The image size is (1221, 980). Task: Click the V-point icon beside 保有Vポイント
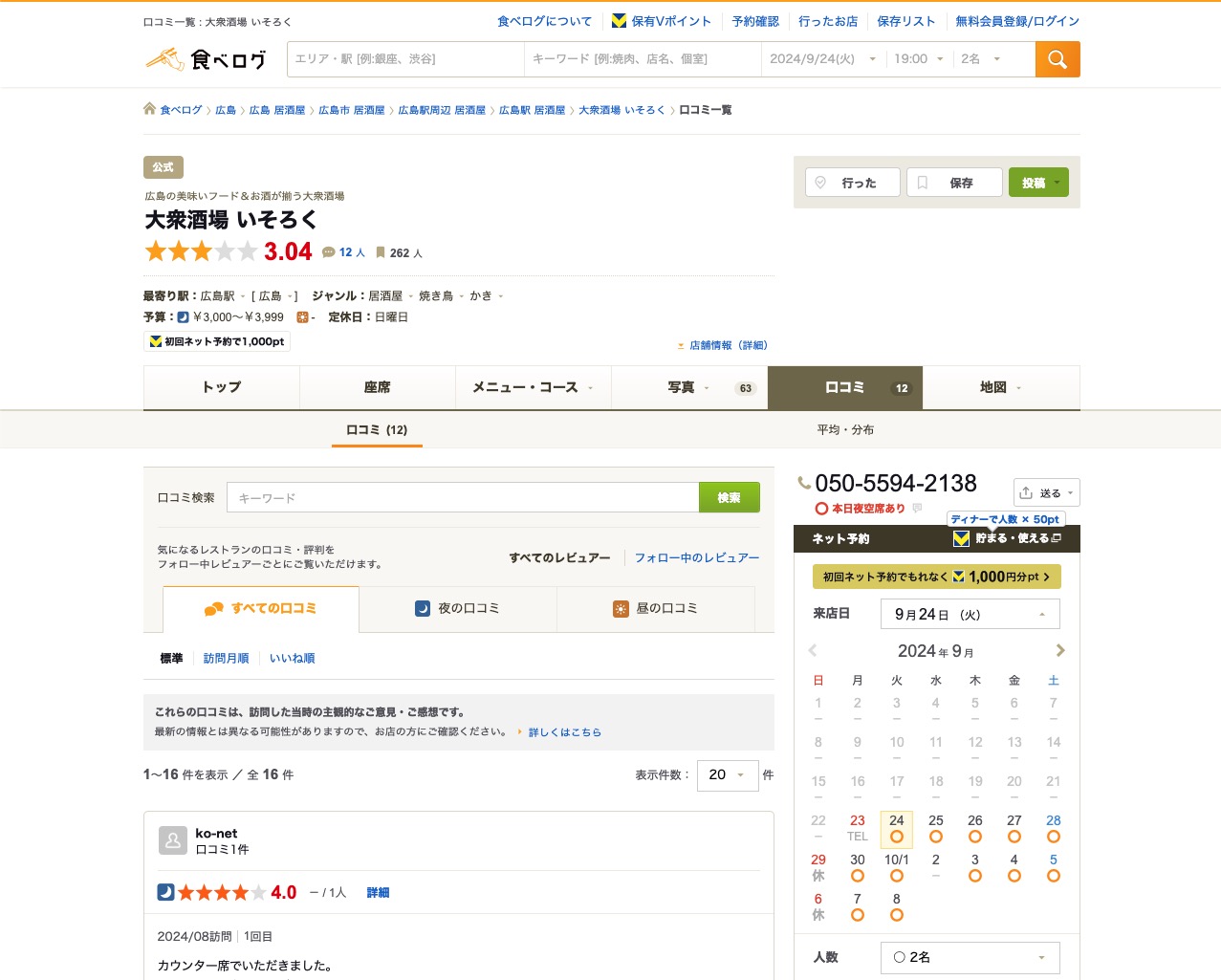tap(617, 20)
